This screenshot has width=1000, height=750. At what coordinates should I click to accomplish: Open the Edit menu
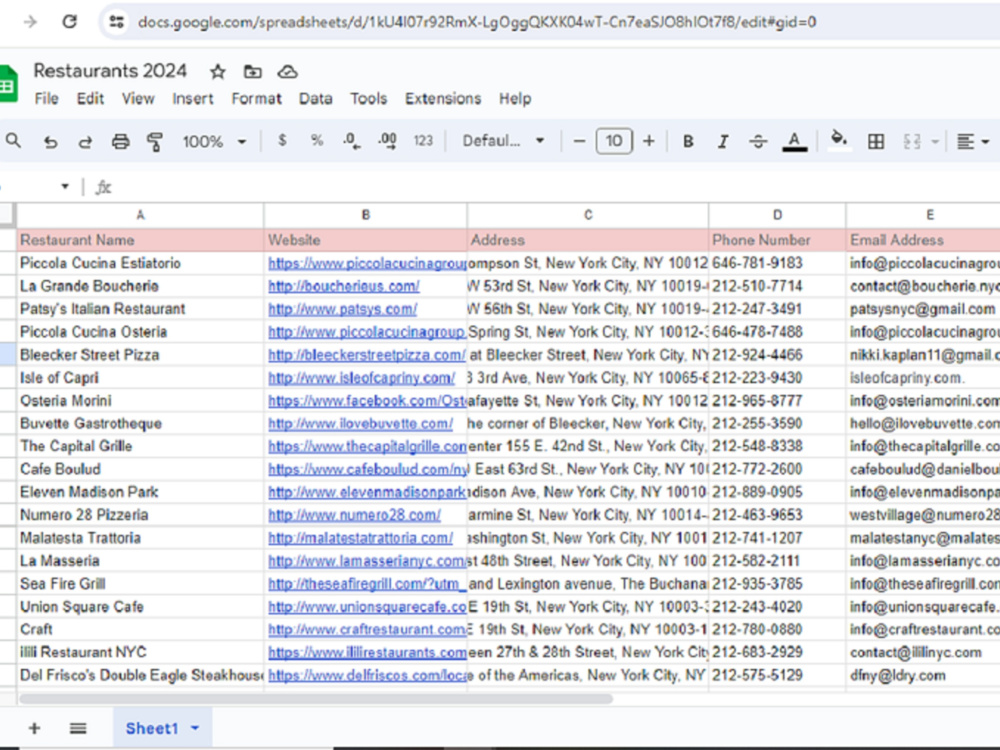click(90, 99)
